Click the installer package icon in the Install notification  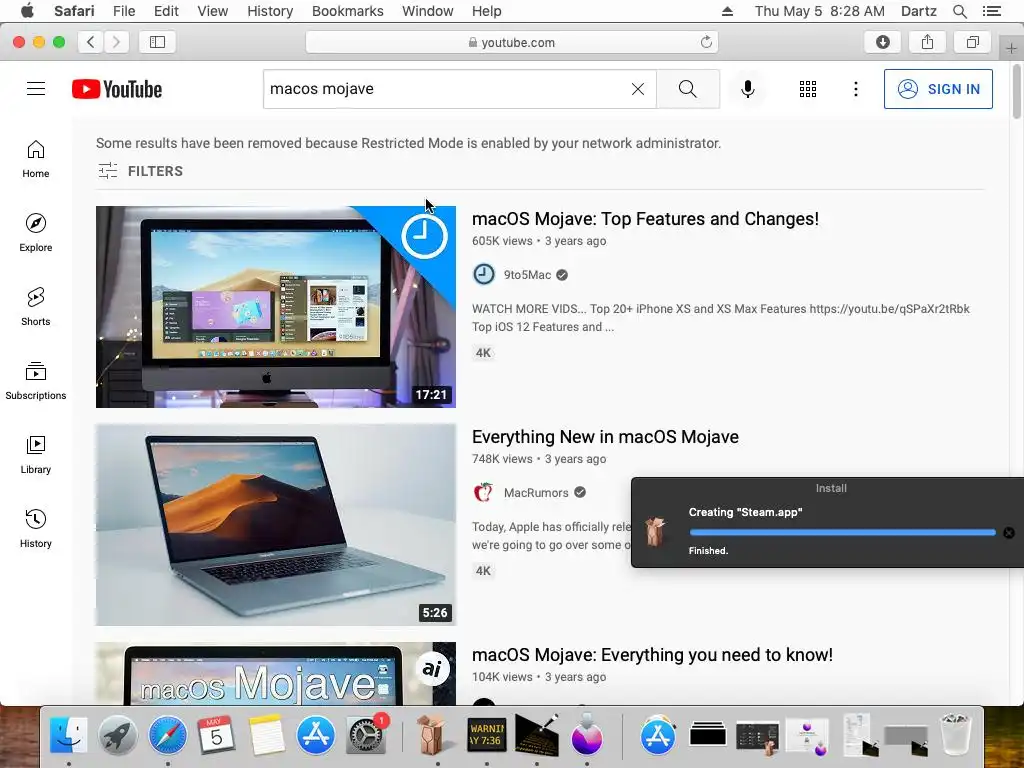click(655, 530)
